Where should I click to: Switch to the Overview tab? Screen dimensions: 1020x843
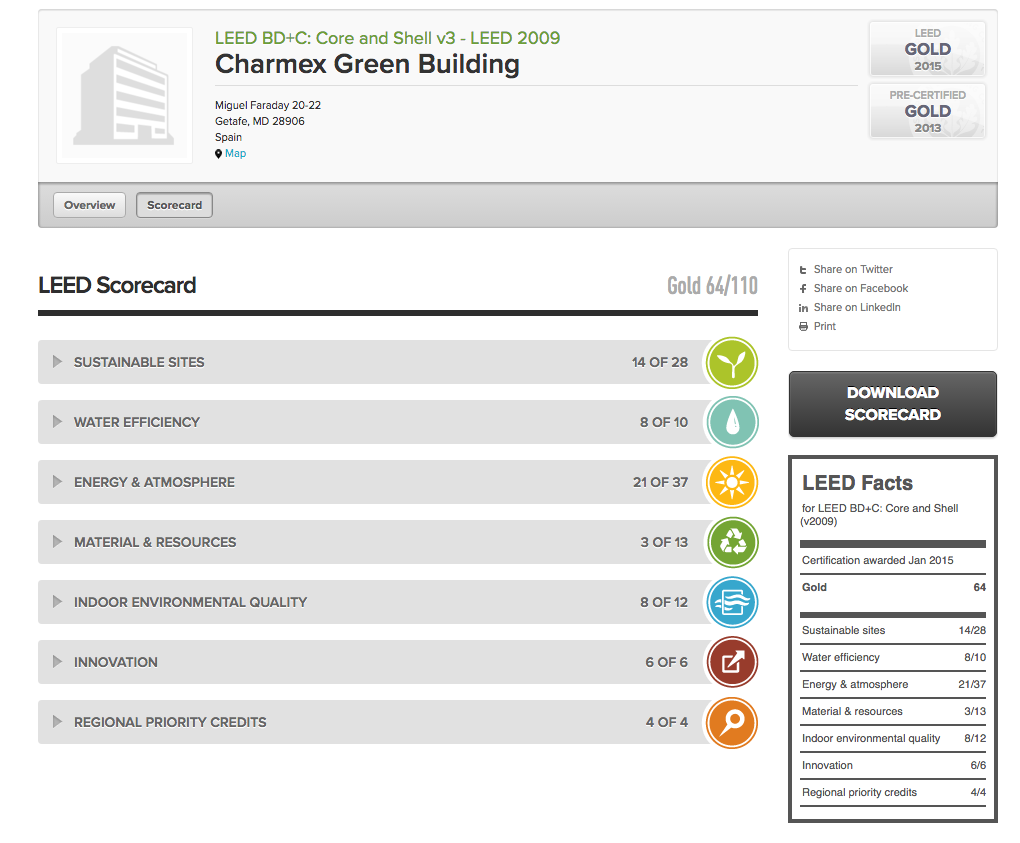click(x=89, y=205)
